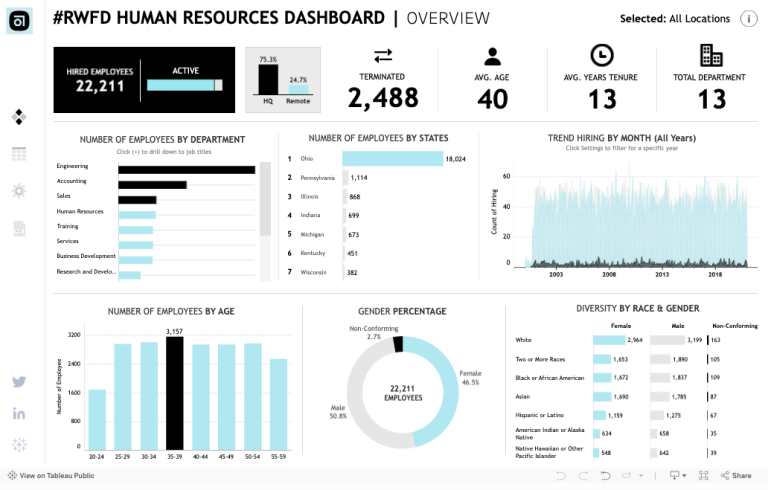Expand the Accounting department row

click(x=71, y=181)
